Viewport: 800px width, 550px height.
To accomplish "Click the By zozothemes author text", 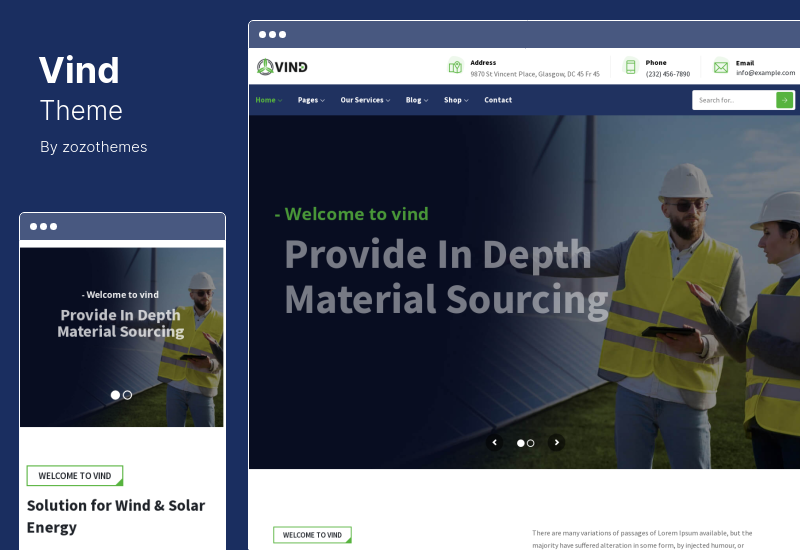I will click(x=94, y=147).
